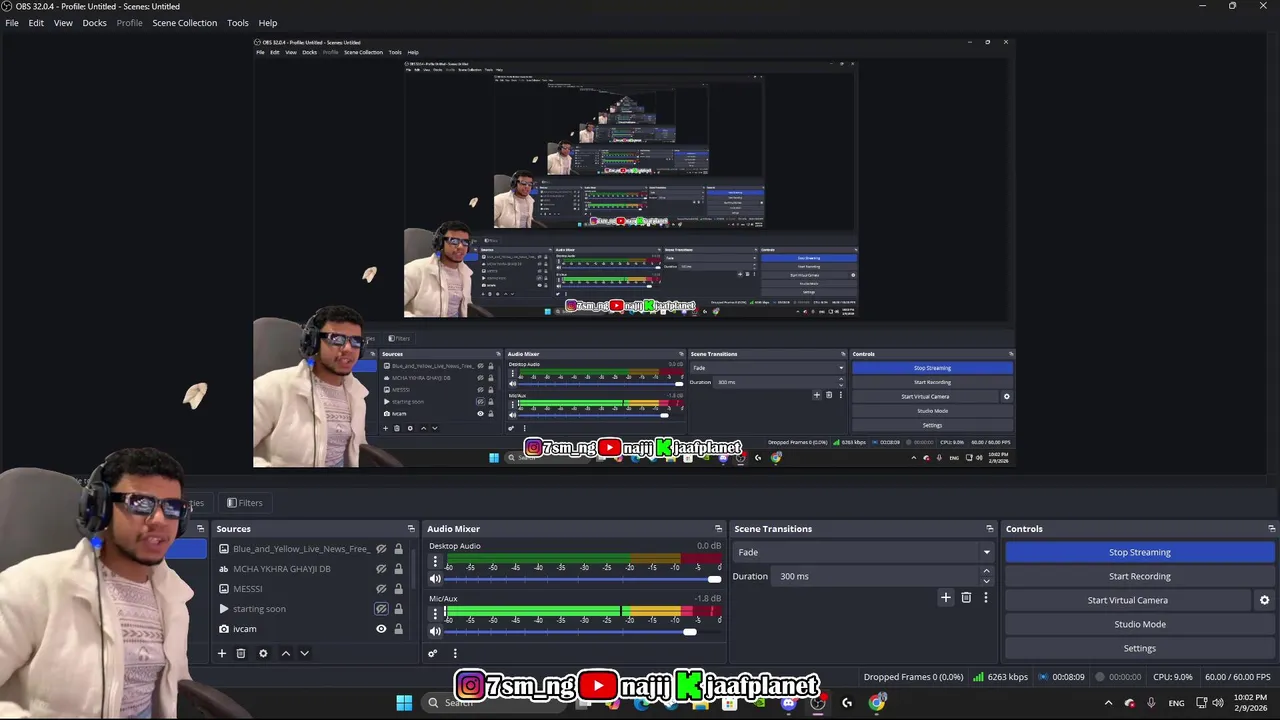Viewport: 1280px width, 720px height.
Task: Show Blue_and_Yellow_Live_News source
Action: coord(381,549)
